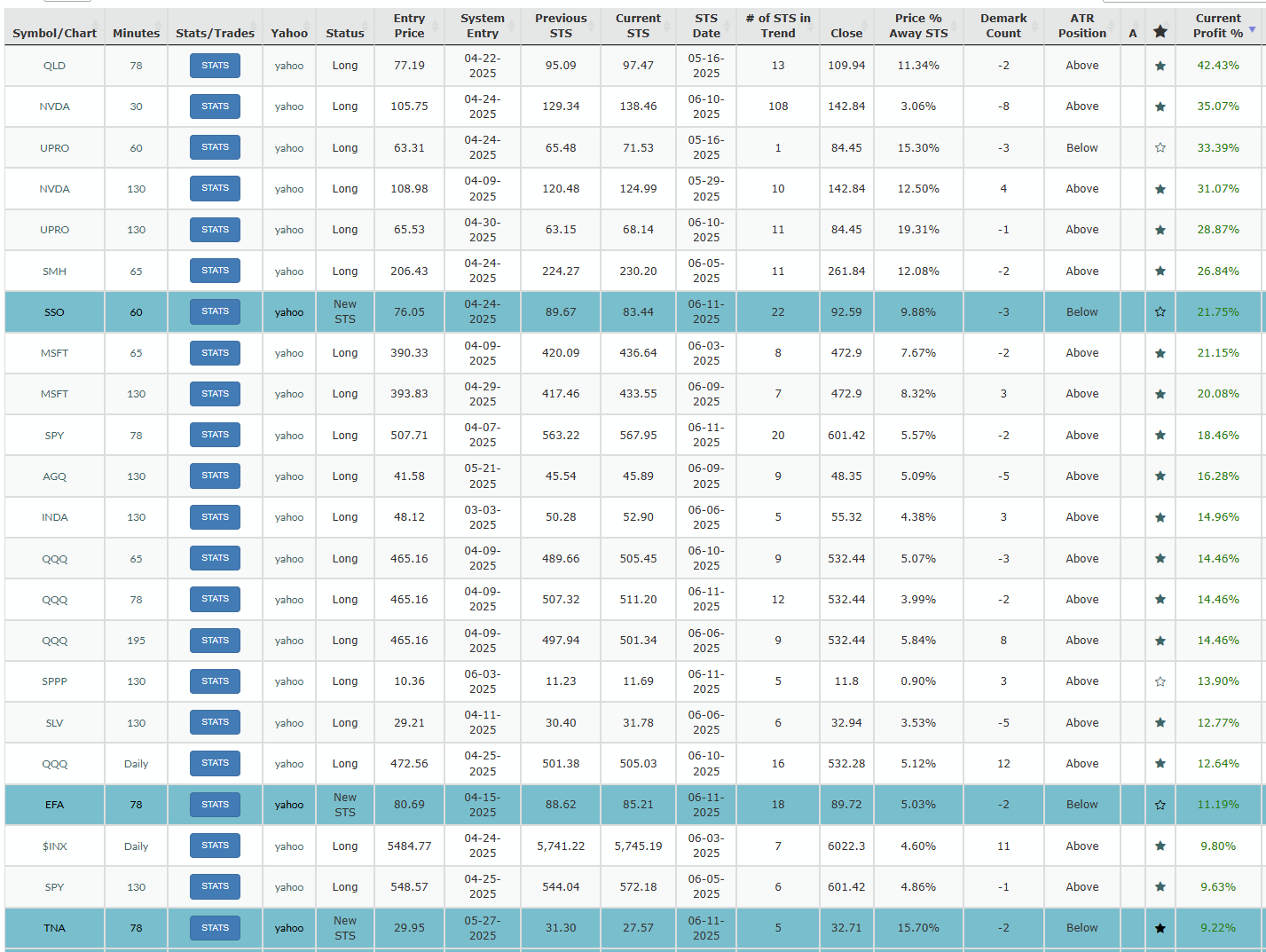Favorite star for UPRO 130 row
Image resolution: width=1266 pixels, height=952 pixels.
pyautogui.click(x=1160, y=230)
